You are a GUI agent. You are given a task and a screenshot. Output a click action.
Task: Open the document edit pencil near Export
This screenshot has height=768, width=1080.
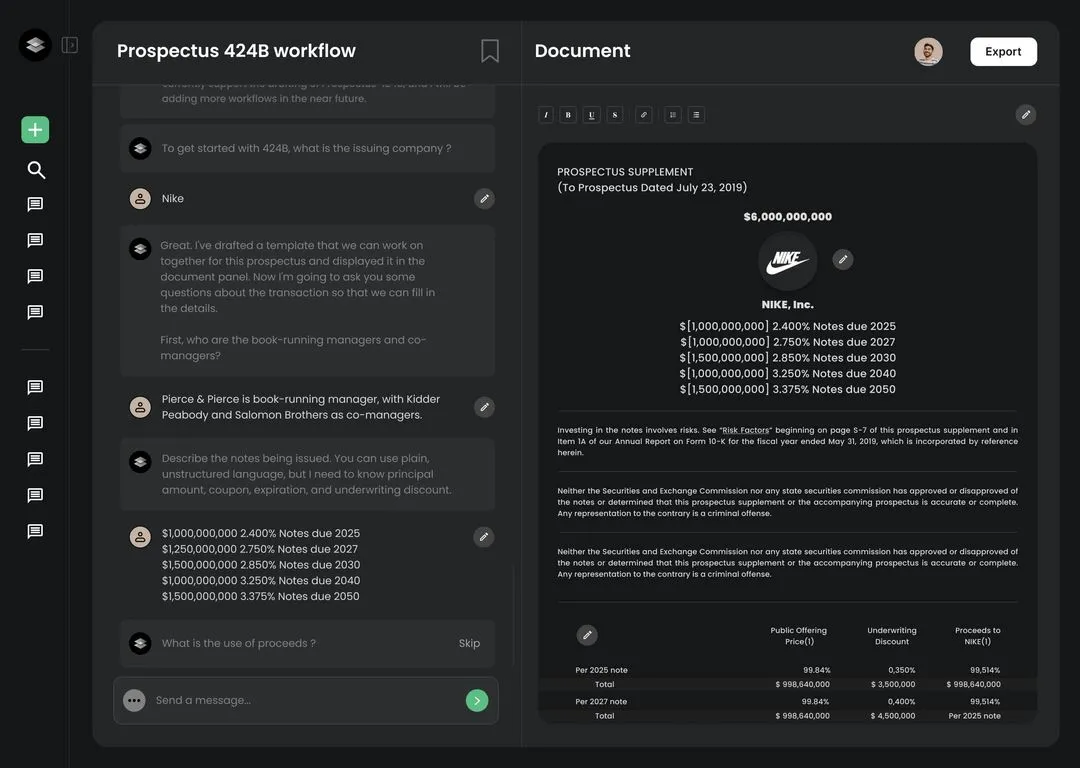click(x=1025, y=114)
